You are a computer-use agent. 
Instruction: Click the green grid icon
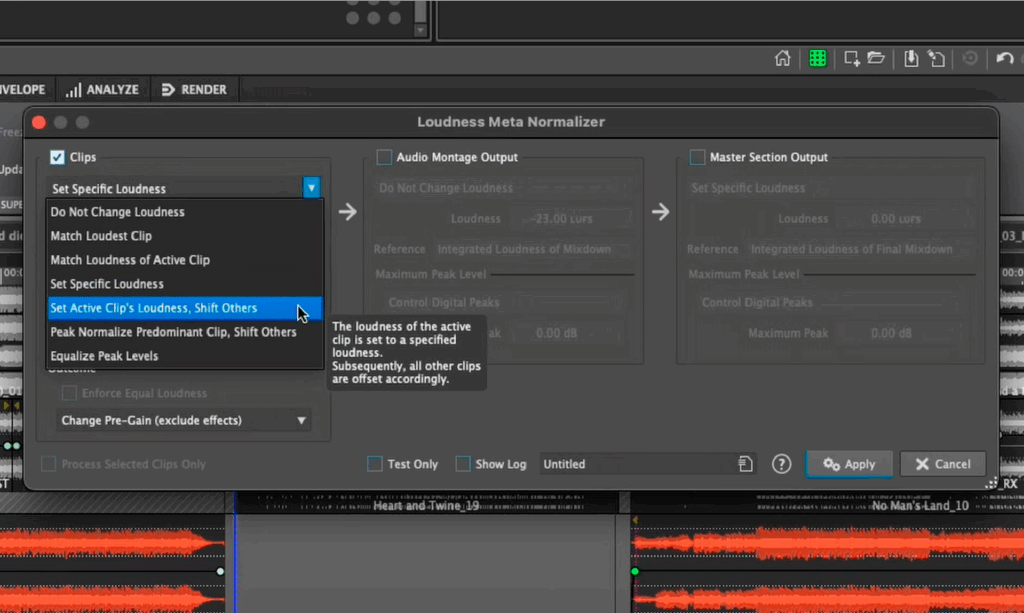(817, 59)
